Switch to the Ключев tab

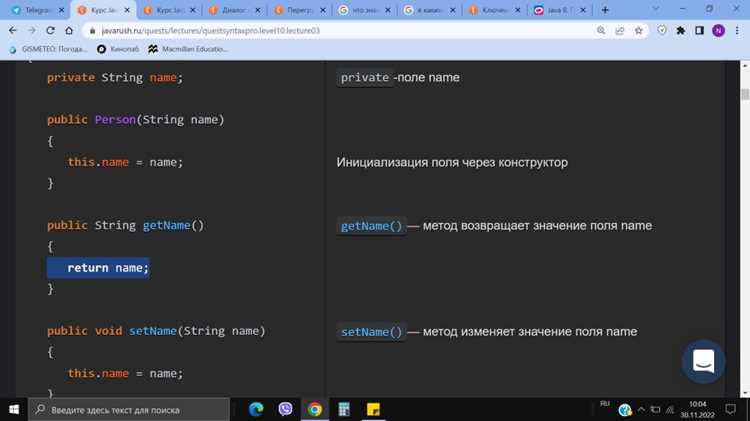point(495,10)
